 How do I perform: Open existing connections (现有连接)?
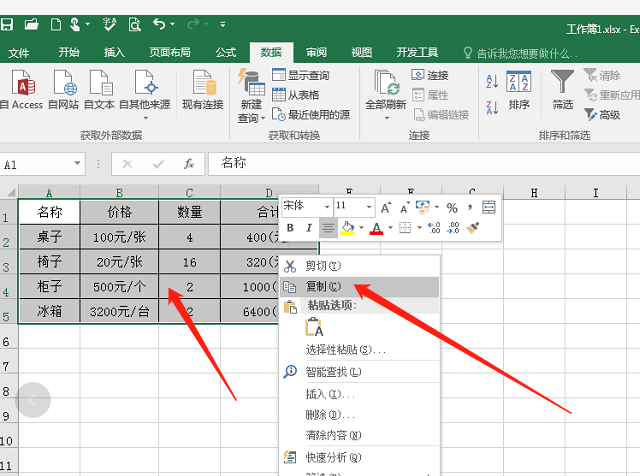(203, 90)
